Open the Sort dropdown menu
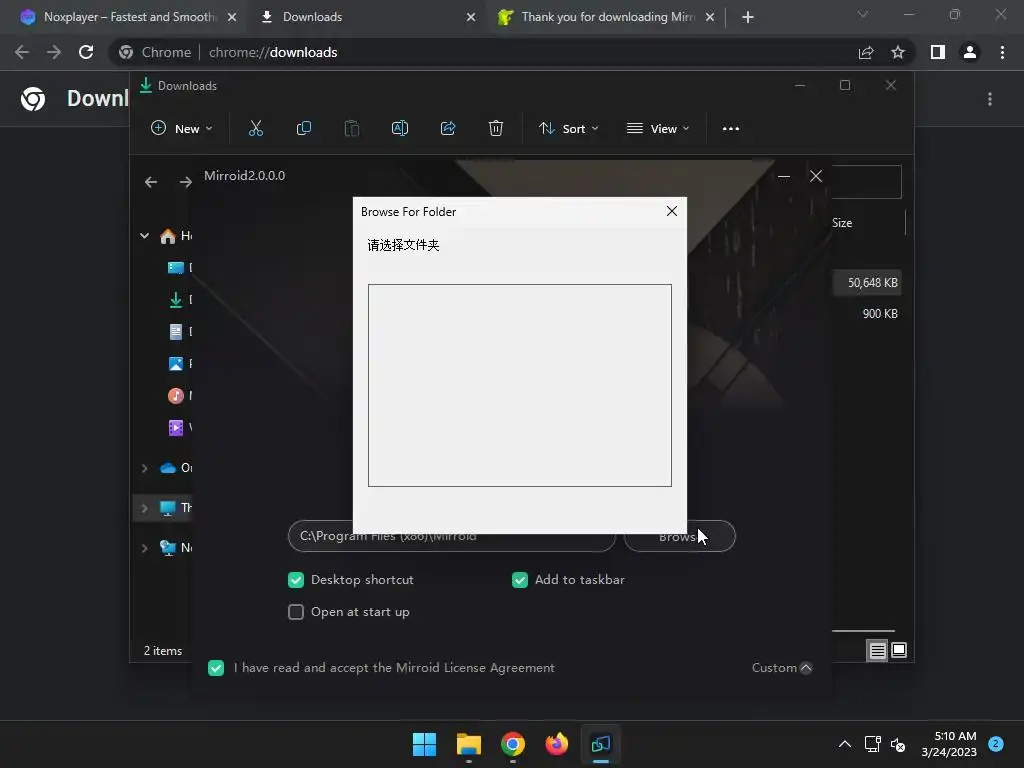Image resolution: width=1024 pixels, height=768 pixels. (569, 129)
